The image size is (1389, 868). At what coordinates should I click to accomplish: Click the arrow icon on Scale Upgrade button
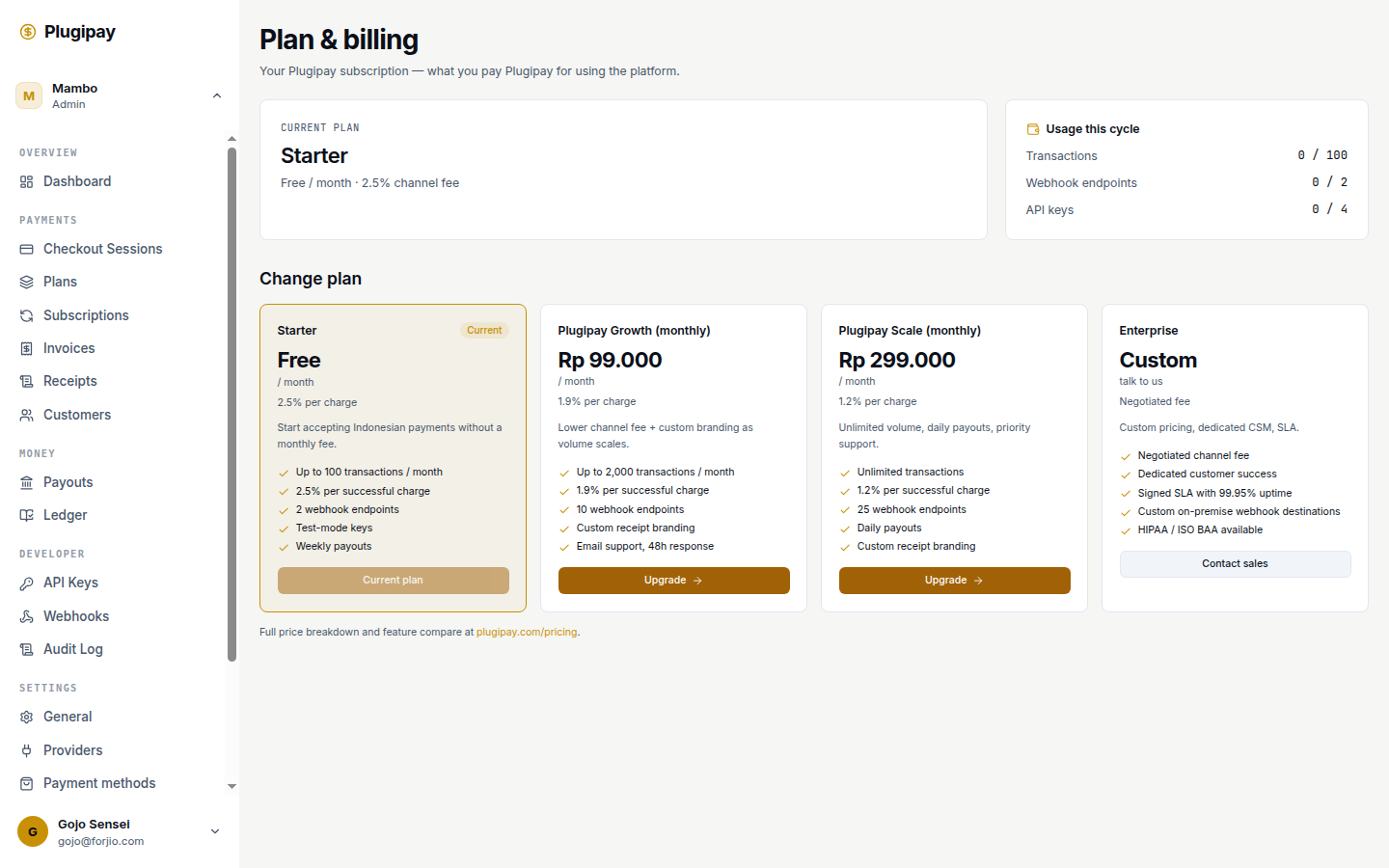[978, 581]
